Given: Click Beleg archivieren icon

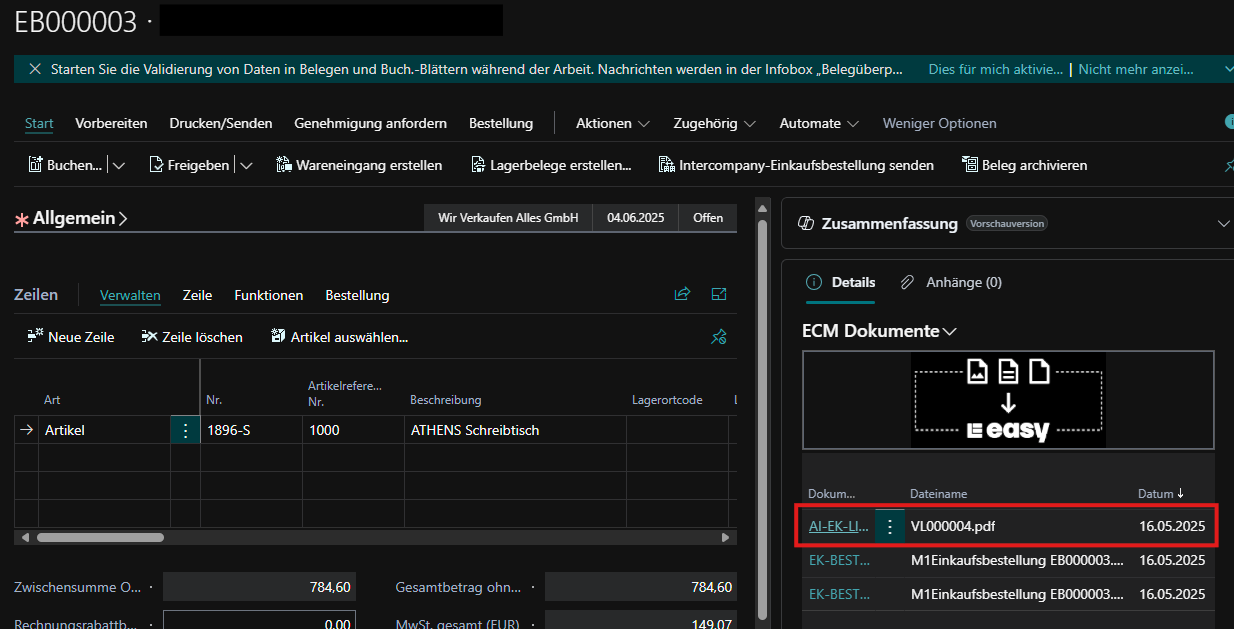Looking at the screenshot, I should (x=970, y=165).
